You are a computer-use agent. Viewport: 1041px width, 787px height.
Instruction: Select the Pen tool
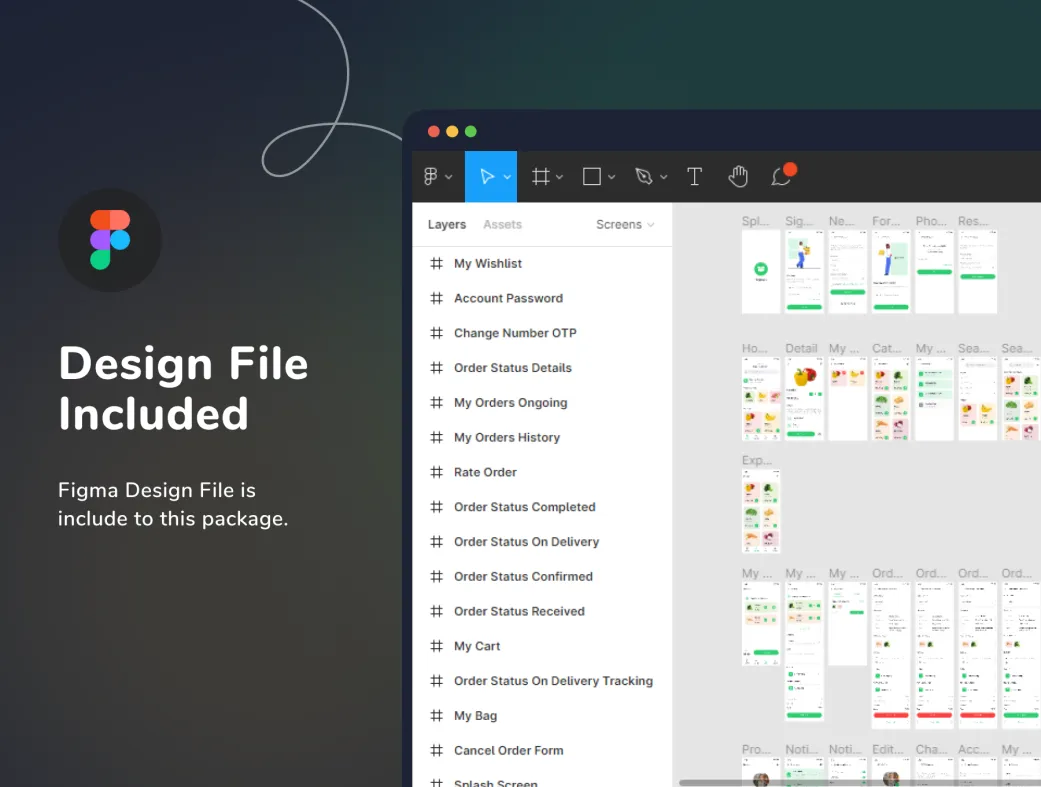[644, 177]
